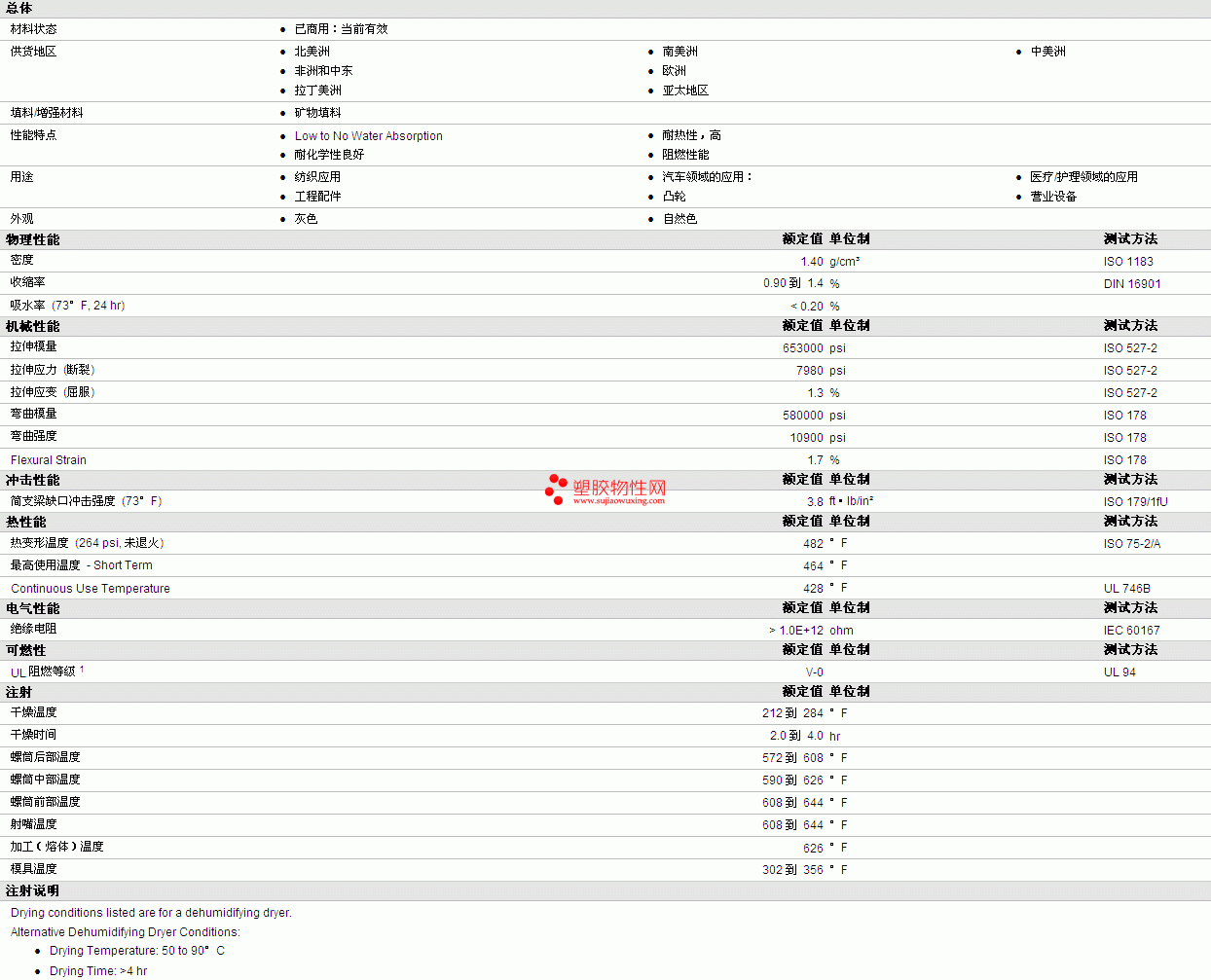This screenshot has height=980, width=1211.
Task: Click the 弯曲强度 value 10900
Action: 807,438
